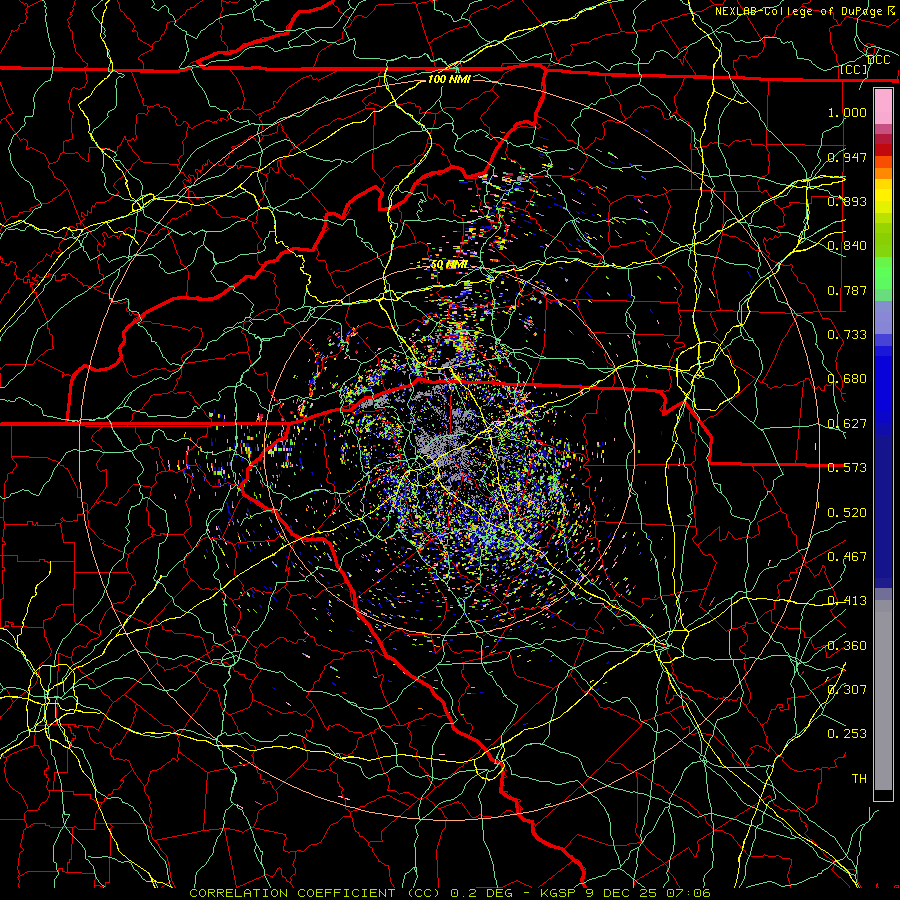
Task: Click the DCC label above the color scale
Action: (879, 60)
